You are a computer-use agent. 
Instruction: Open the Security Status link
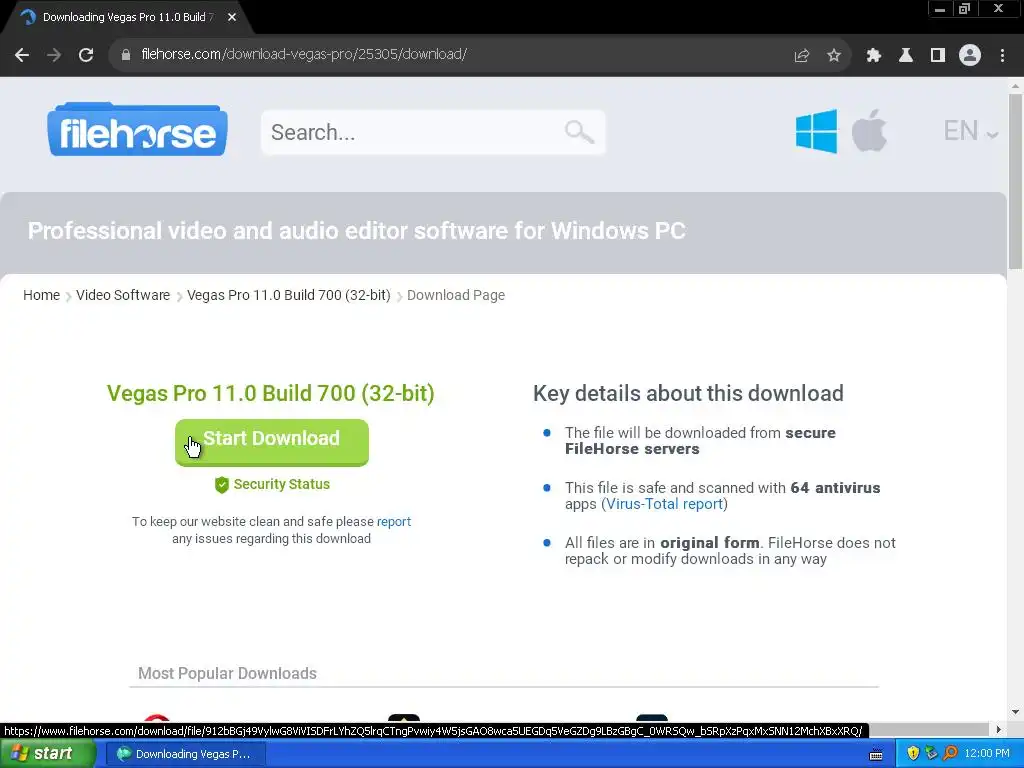[x=281, y=485]
